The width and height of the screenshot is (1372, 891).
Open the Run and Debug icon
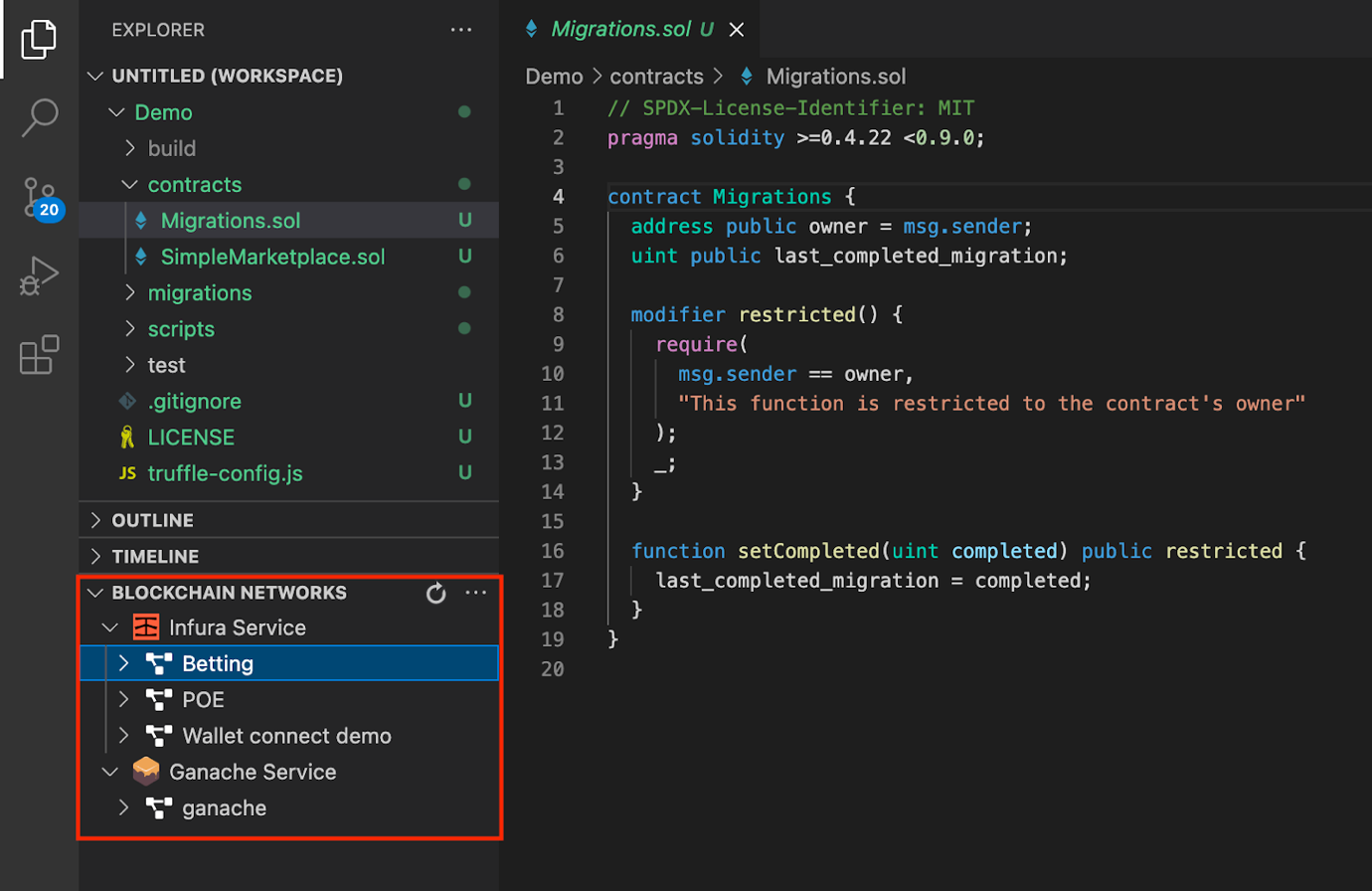click(39, 275)
